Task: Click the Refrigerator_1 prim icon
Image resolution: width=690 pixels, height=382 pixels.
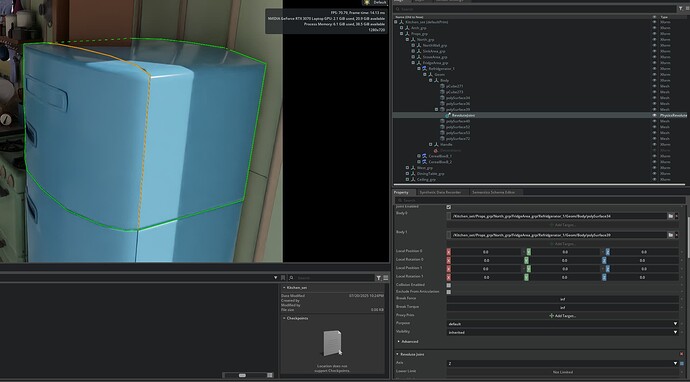Action: point(424,69)
